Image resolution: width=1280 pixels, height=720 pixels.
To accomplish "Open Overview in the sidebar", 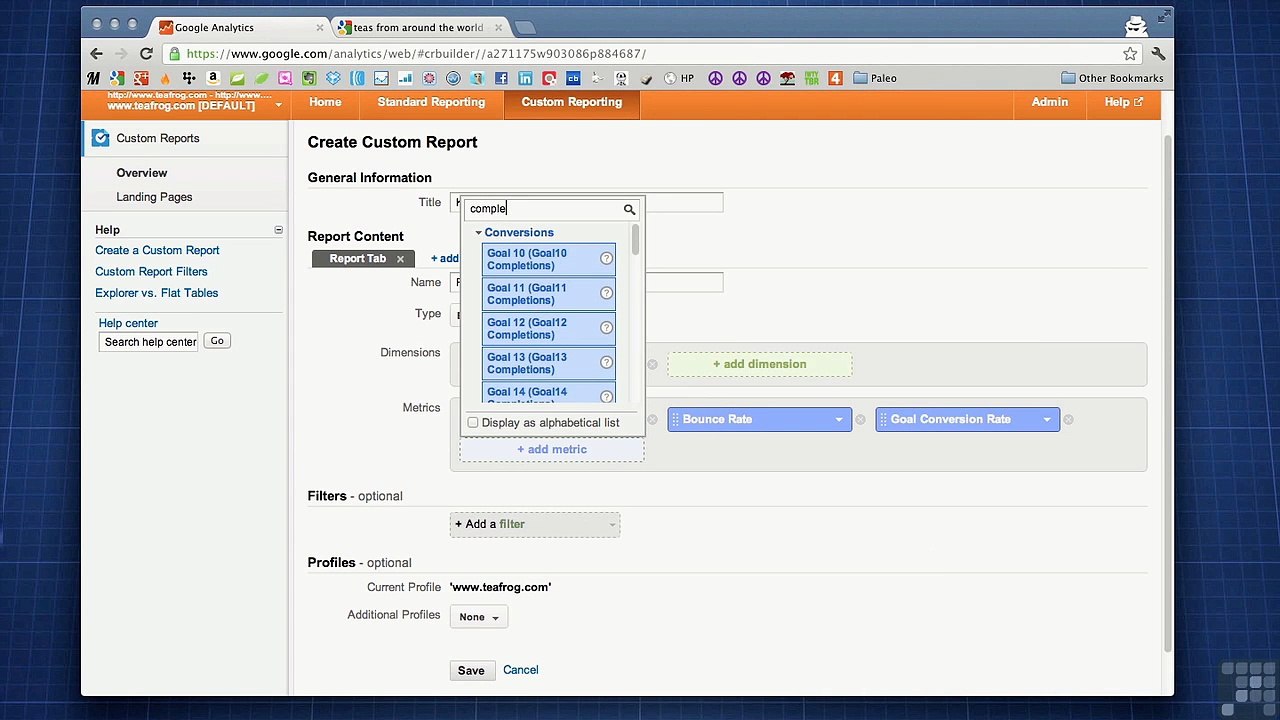I will pyautogui.click(x=141, y=173).
